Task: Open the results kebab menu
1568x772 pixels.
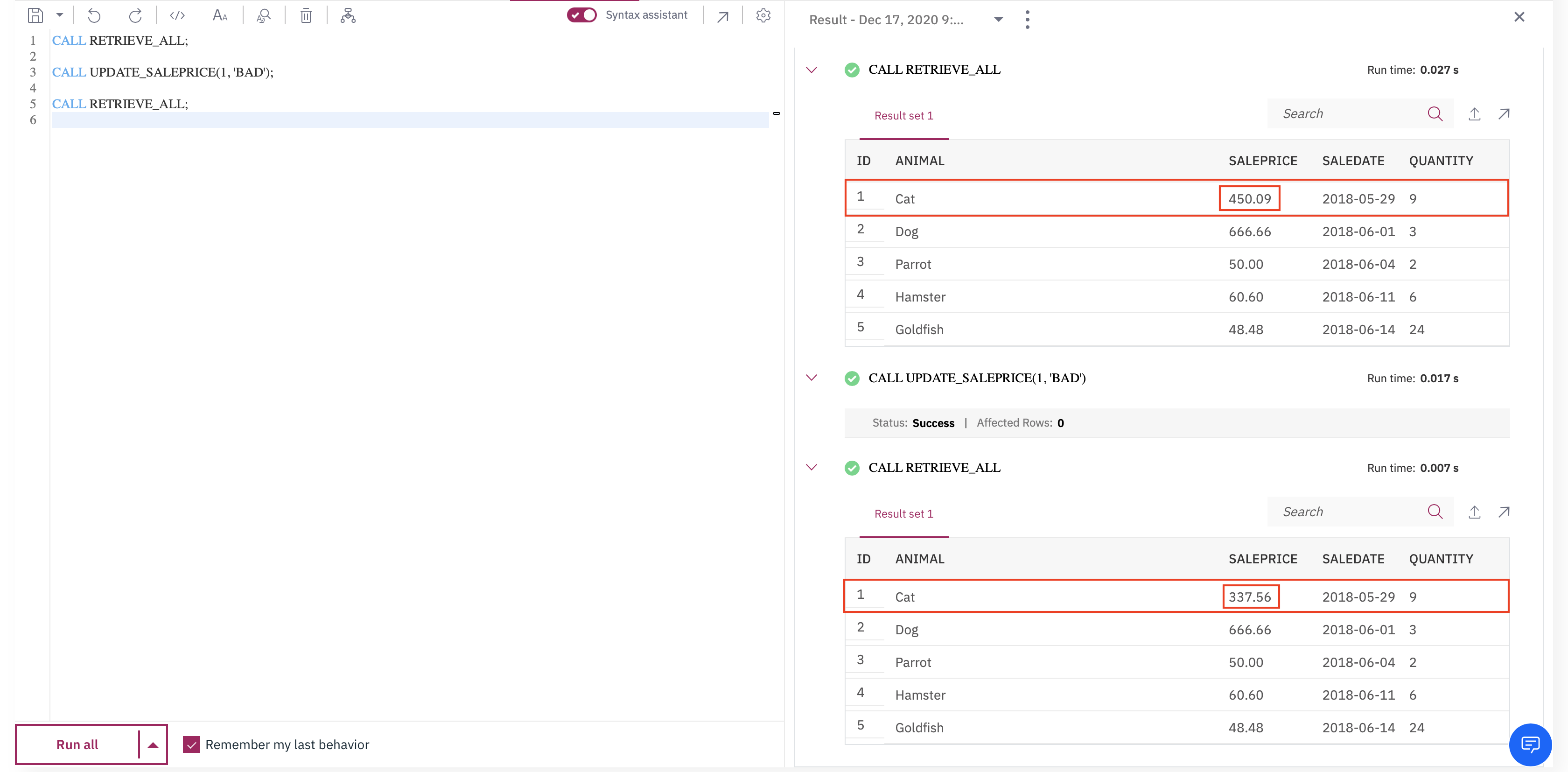Action: point(1028,20)
